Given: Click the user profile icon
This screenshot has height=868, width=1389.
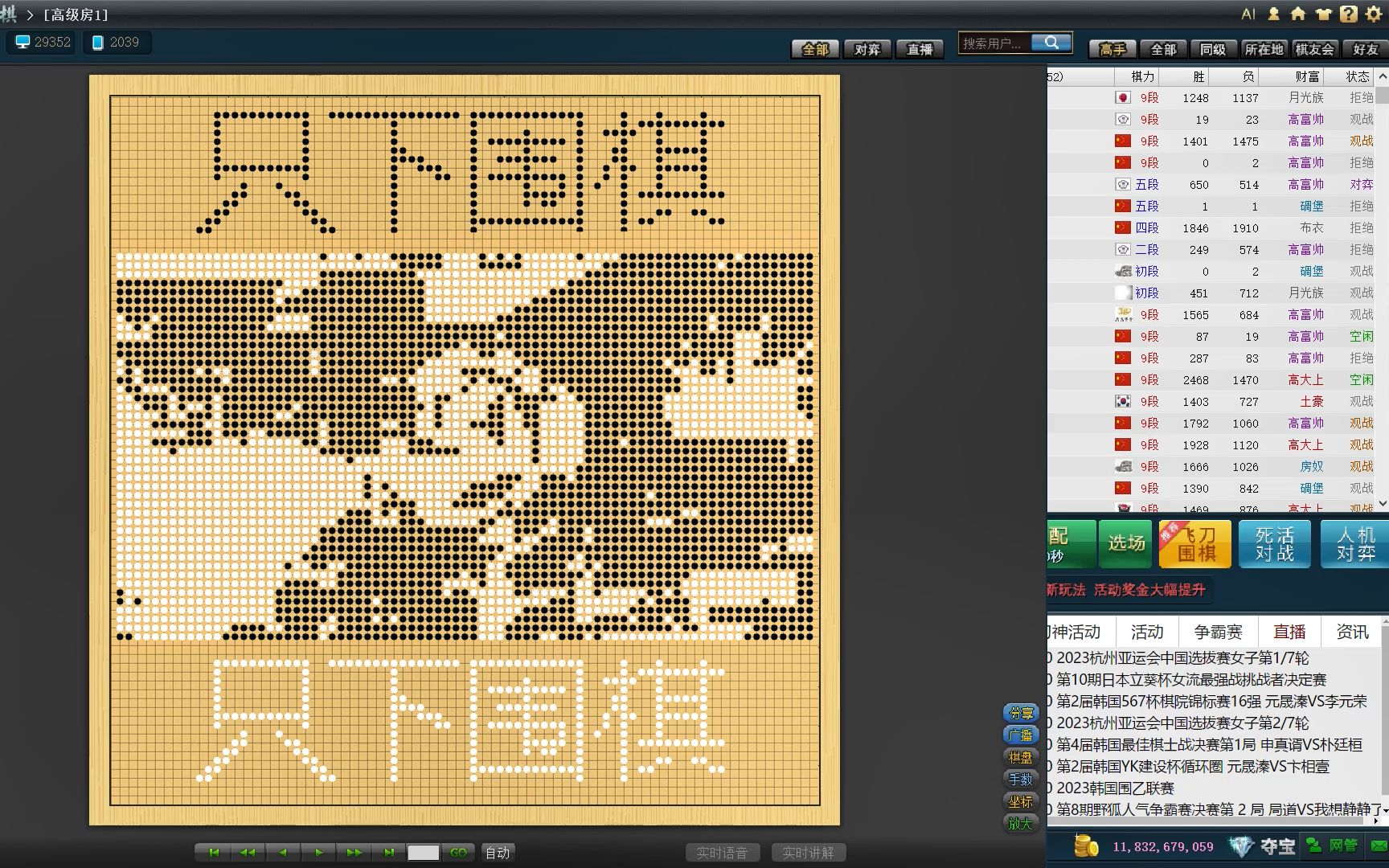Looking at the screenshot, I should (1274, 14).
